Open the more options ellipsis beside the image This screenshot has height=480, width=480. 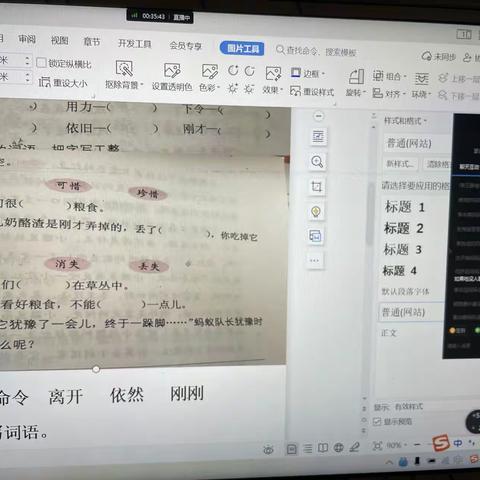tap(314, 260)
